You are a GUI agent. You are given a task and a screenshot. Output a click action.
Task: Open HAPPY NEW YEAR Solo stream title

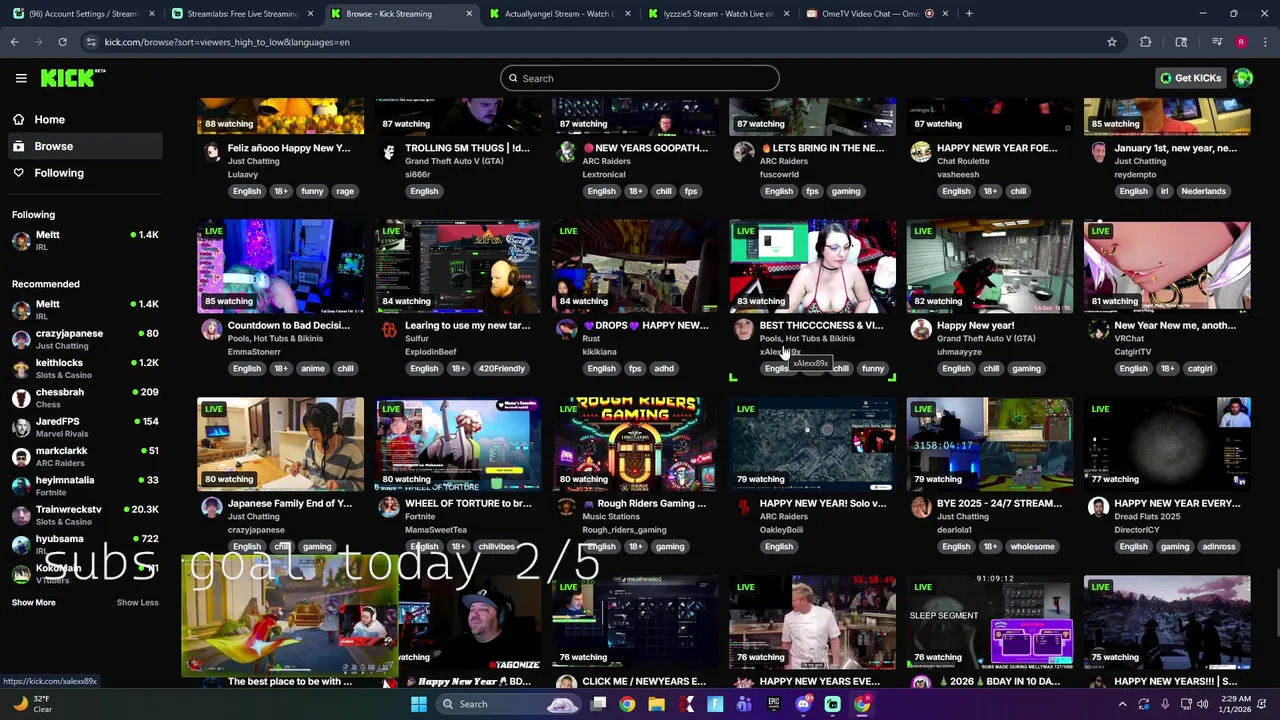(822, 503)
